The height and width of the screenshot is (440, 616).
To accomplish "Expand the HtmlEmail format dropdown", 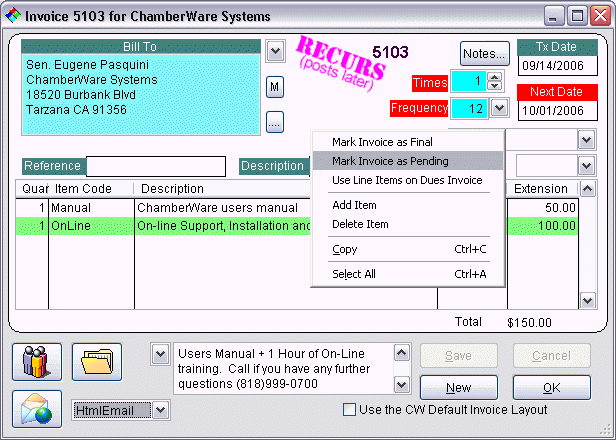I will click(161, 411).
